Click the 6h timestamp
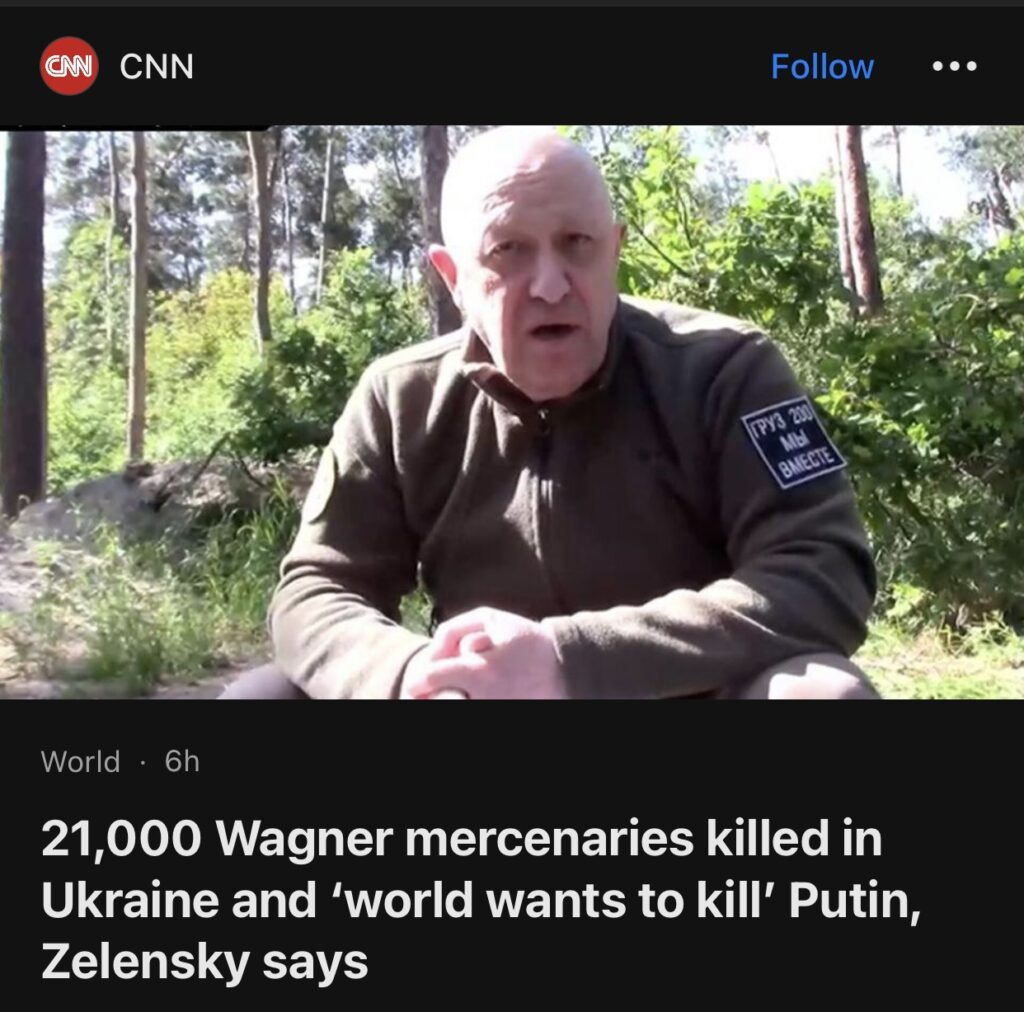This screenshot has height=1012, width=1024. click(x=182, y=761)
